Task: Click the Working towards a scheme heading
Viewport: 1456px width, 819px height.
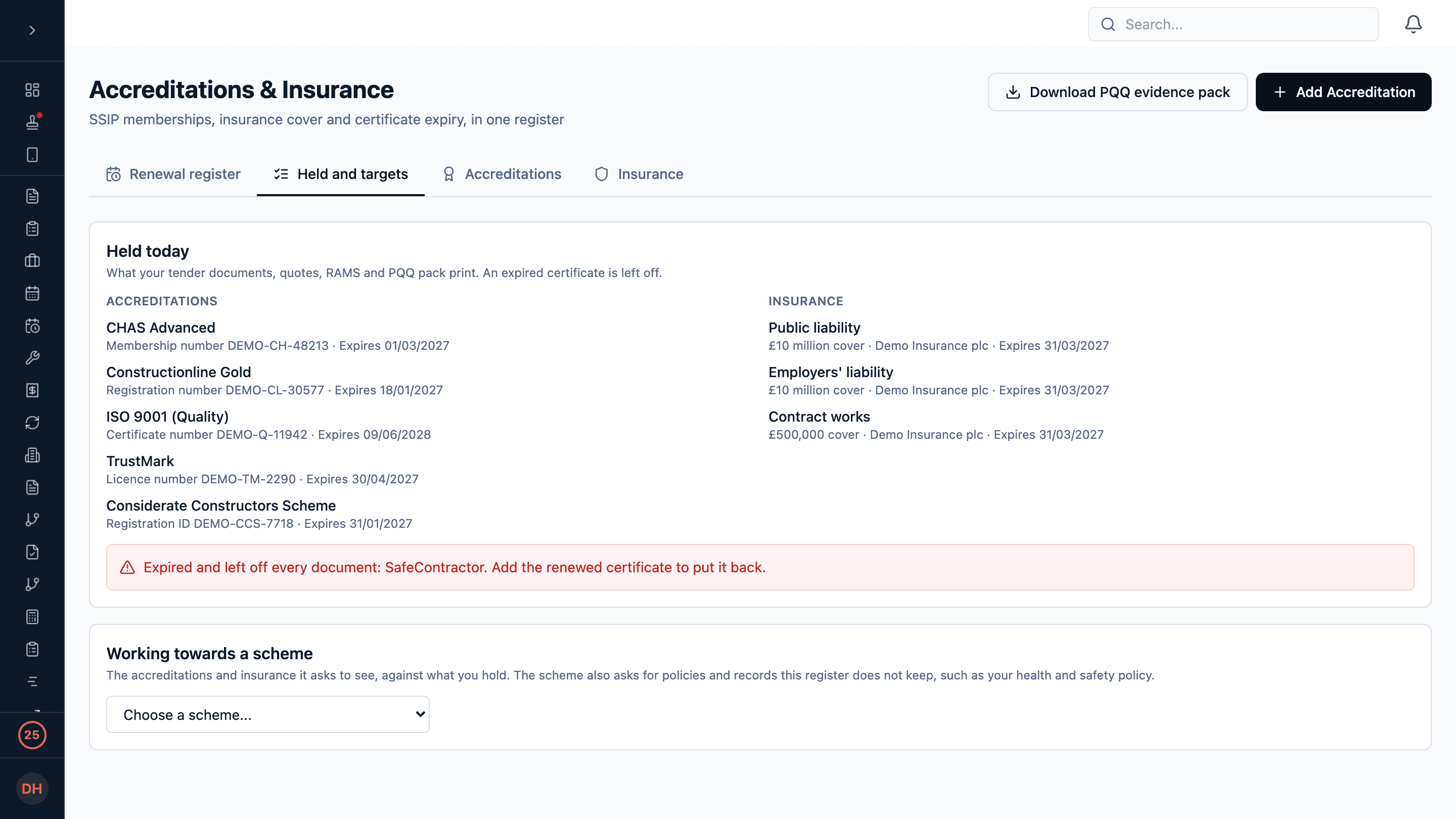Action: click(x=209, y=653)
